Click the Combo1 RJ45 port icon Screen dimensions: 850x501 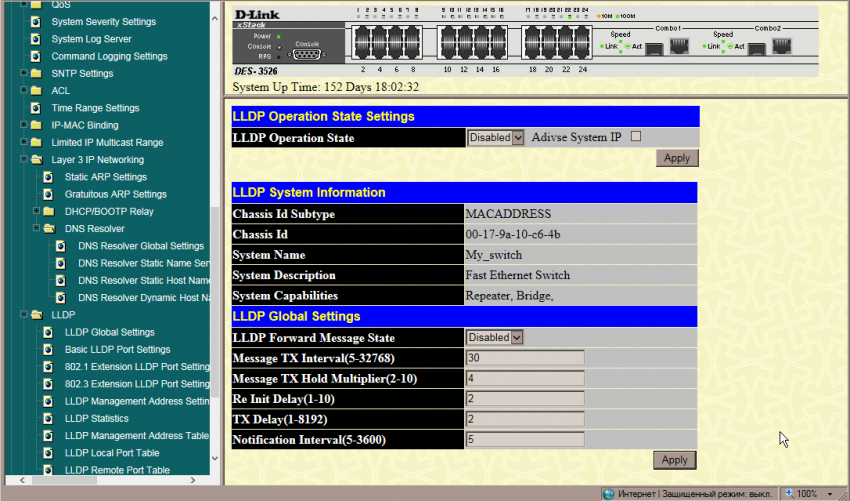pos(678,47)
